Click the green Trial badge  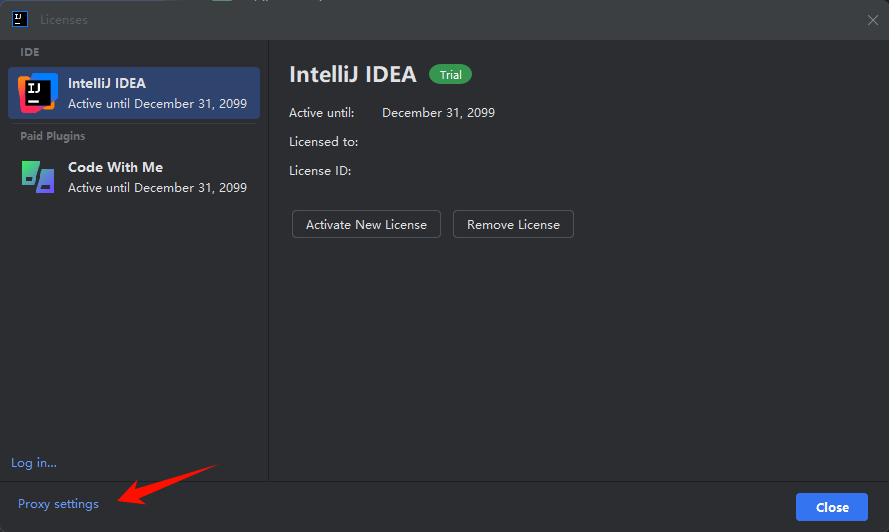(x=451, y=74)
